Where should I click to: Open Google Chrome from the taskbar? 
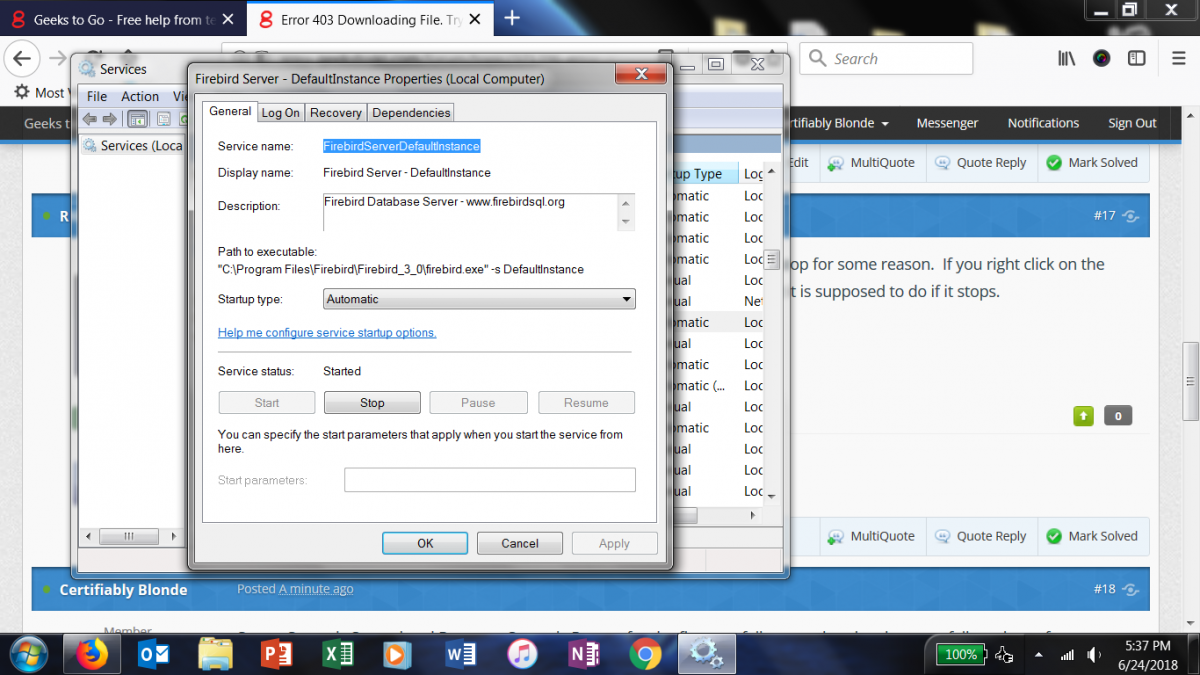click(x=645, y=654)
